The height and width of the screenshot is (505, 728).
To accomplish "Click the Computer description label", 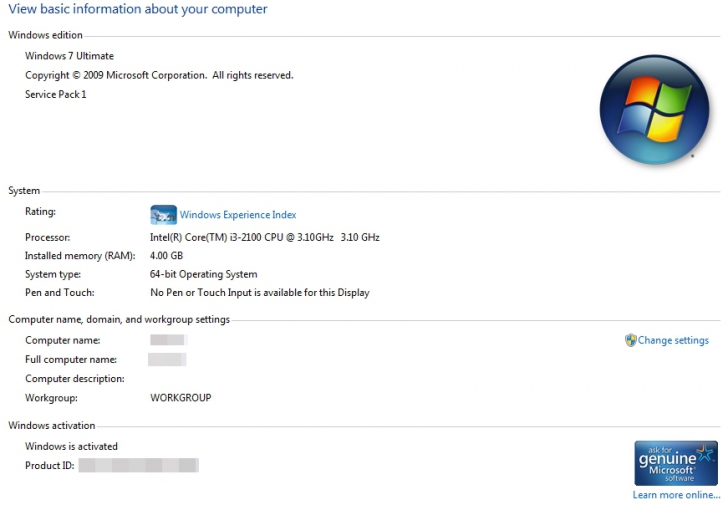I will (x=75, y=379).
